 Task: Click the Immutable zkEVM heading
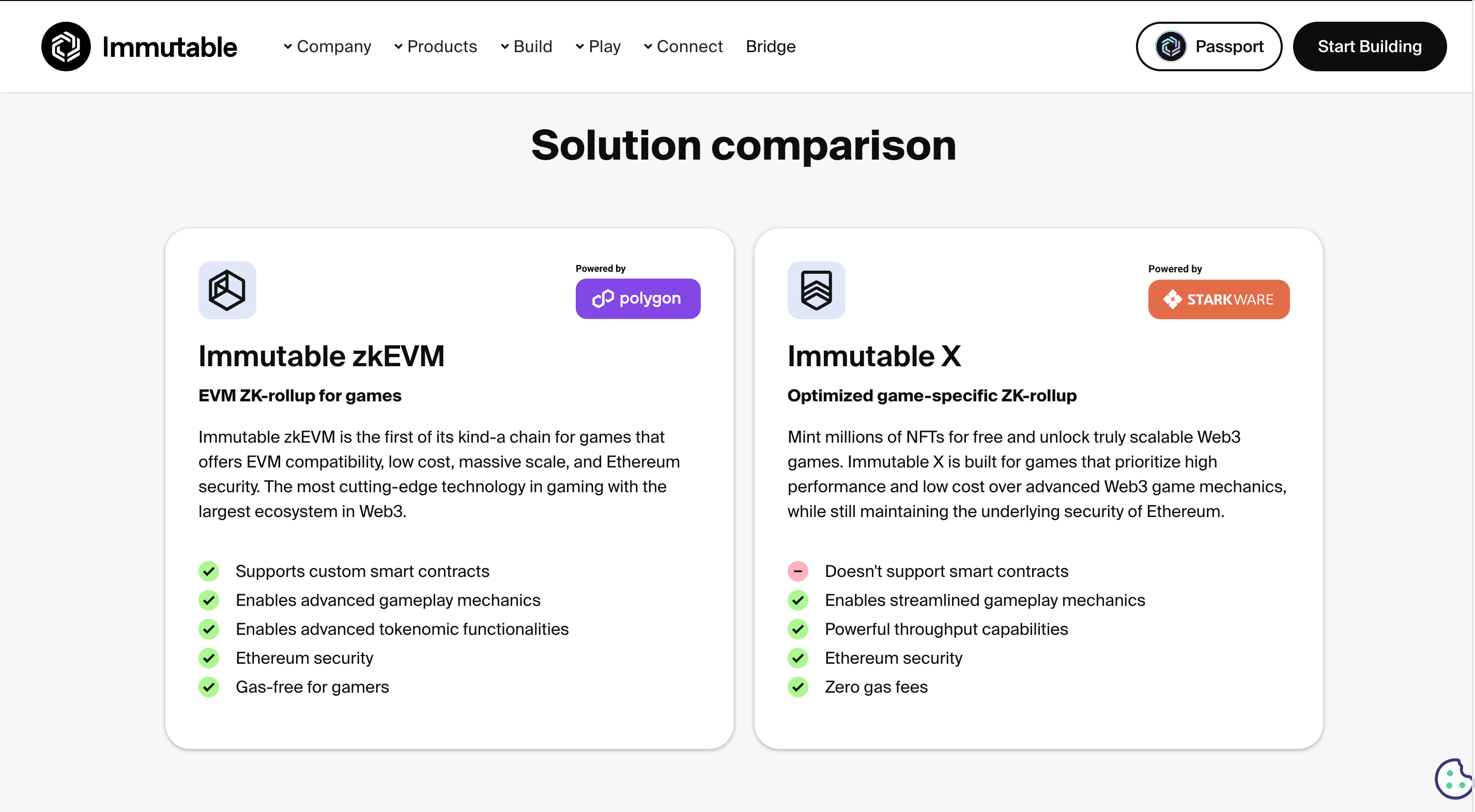322,356
